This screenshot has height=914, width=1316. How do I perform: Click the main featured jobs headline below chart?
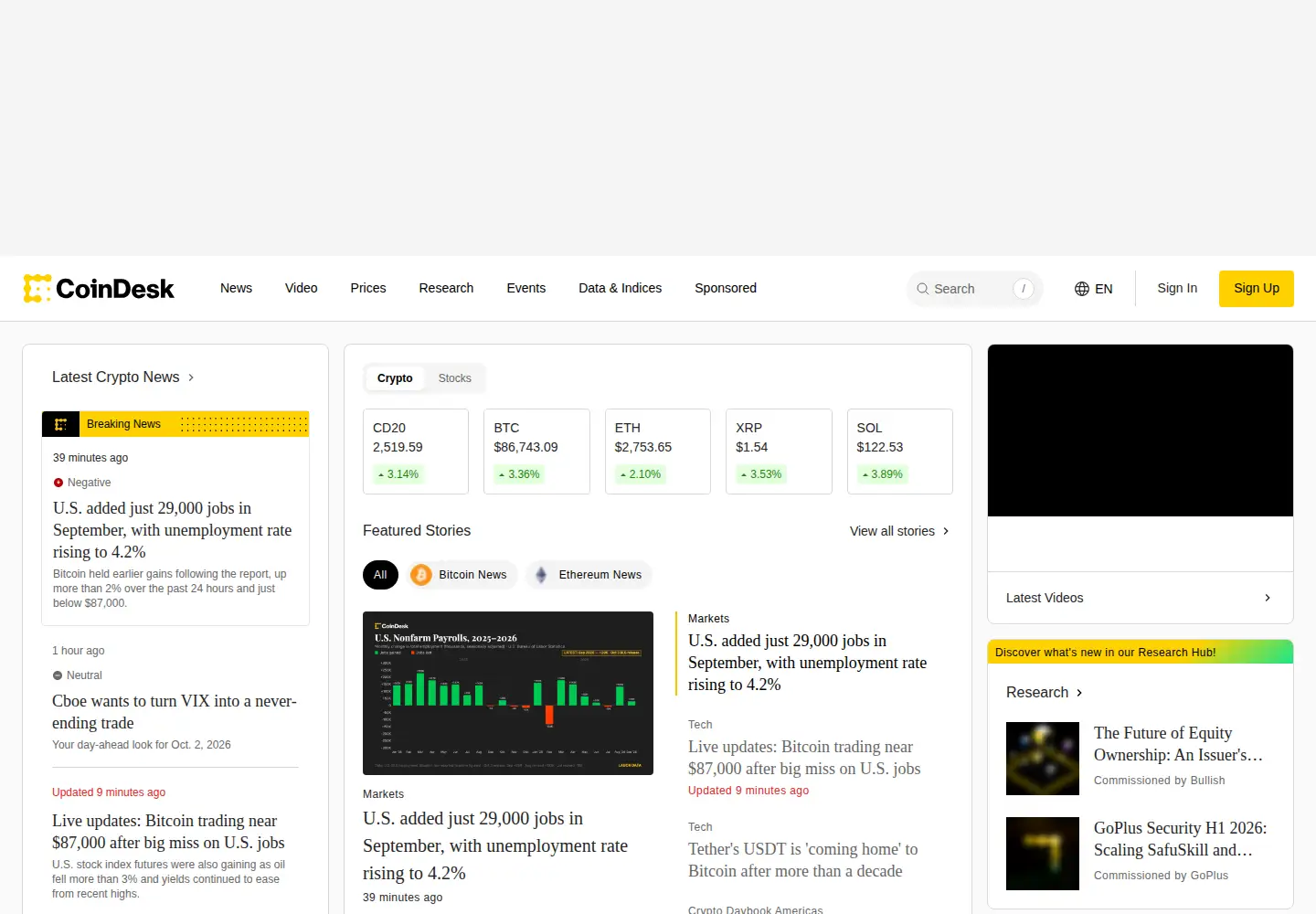(495, 846)
